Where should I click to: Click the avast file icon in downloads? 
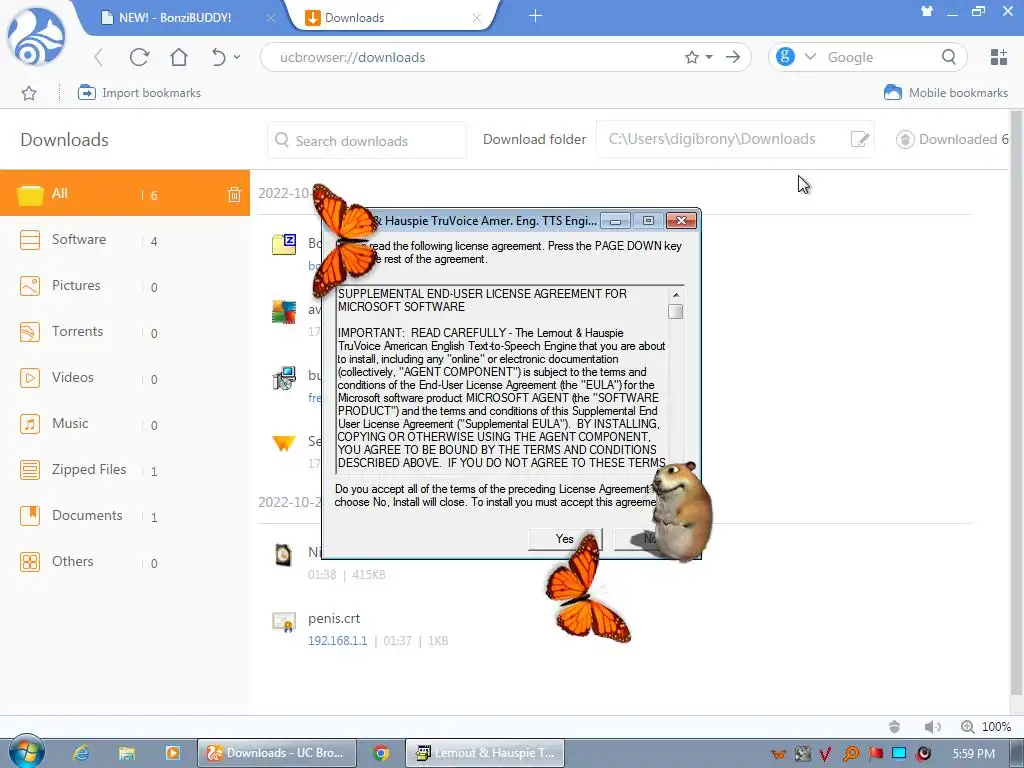point(284,312)
